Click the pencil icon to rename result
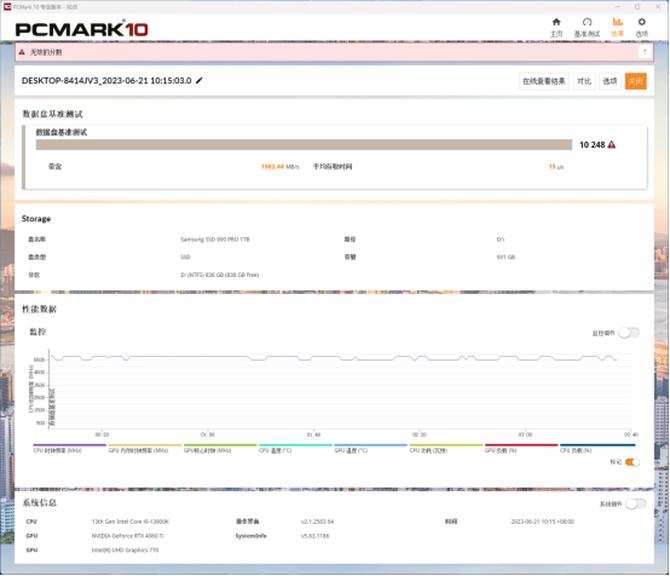The image size is (670, 576). click(x=199, y=80)
